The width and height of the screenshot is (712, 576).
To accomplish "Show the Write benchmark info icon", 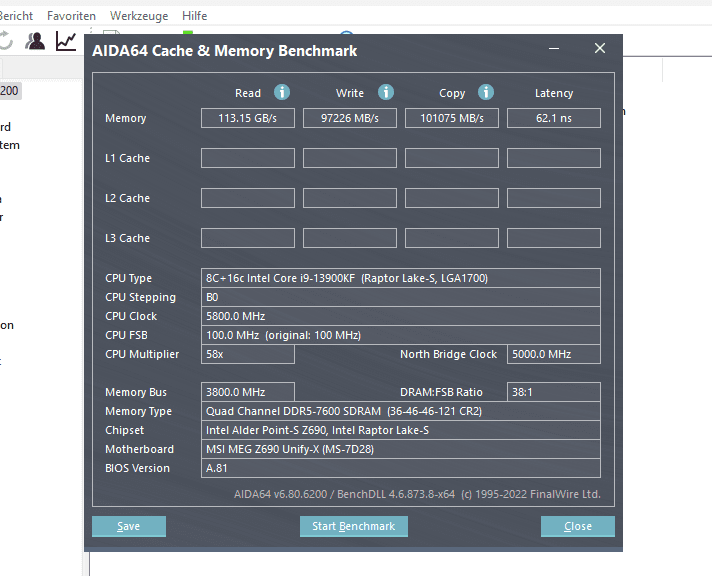I will point(386,92).
